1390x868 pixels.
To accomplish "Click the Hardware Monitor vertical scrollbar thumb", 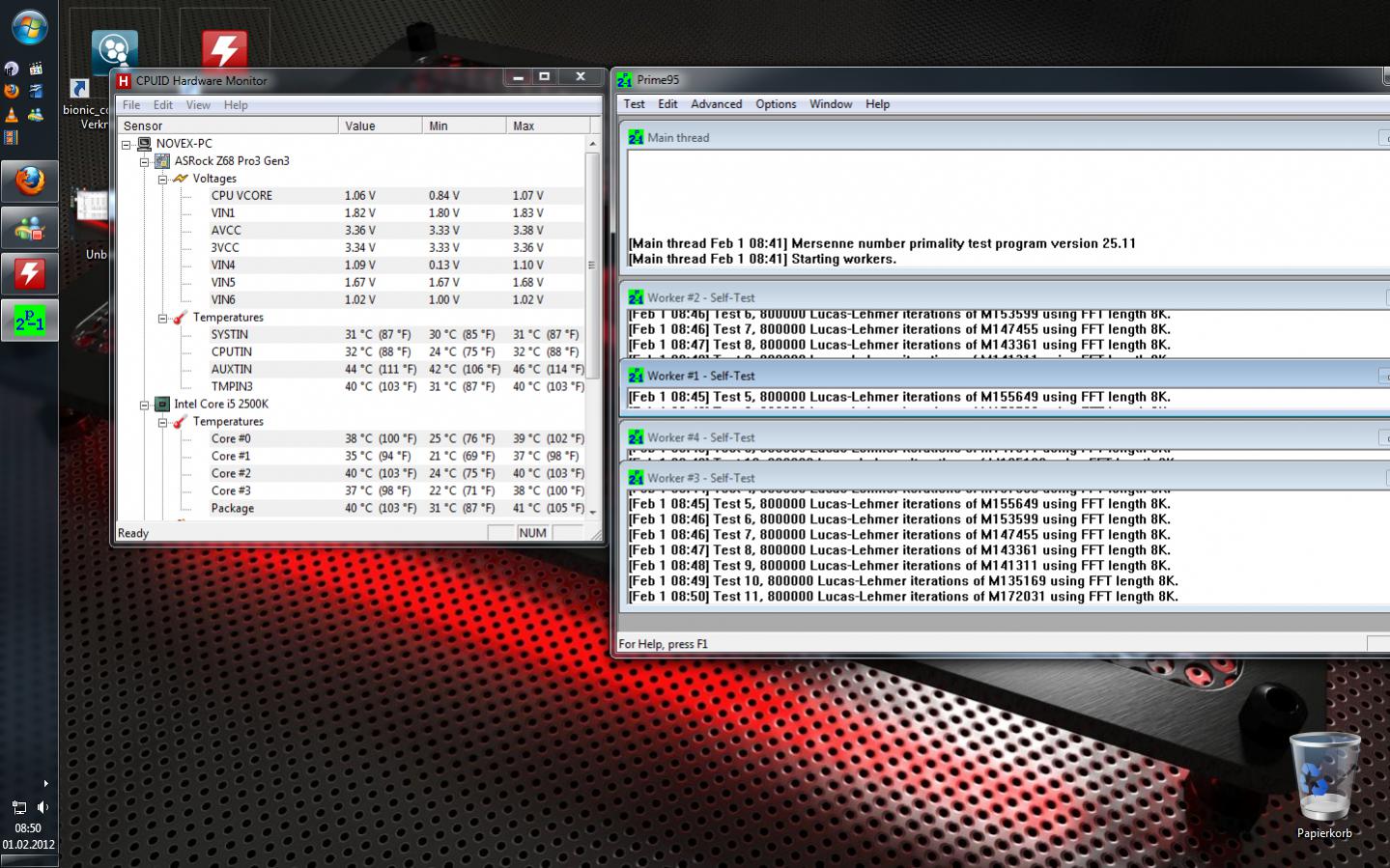I will pyautogui.click(x=592, y=265).
